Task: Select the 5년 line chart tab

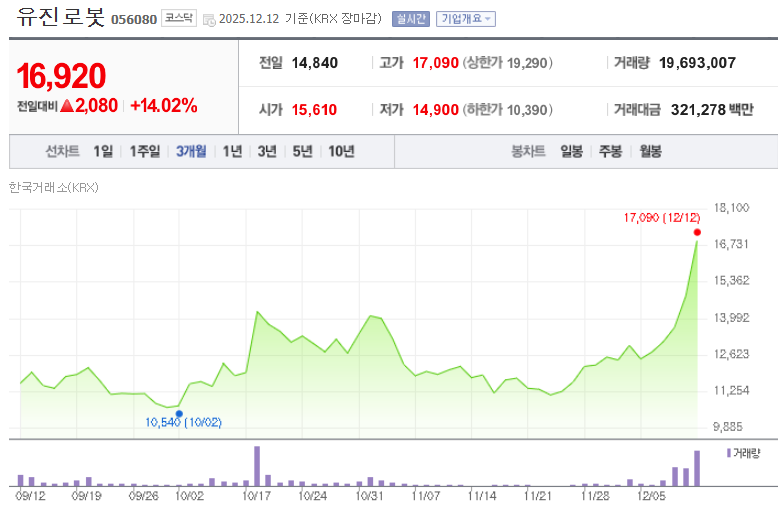Action: [x=303, y=151]
